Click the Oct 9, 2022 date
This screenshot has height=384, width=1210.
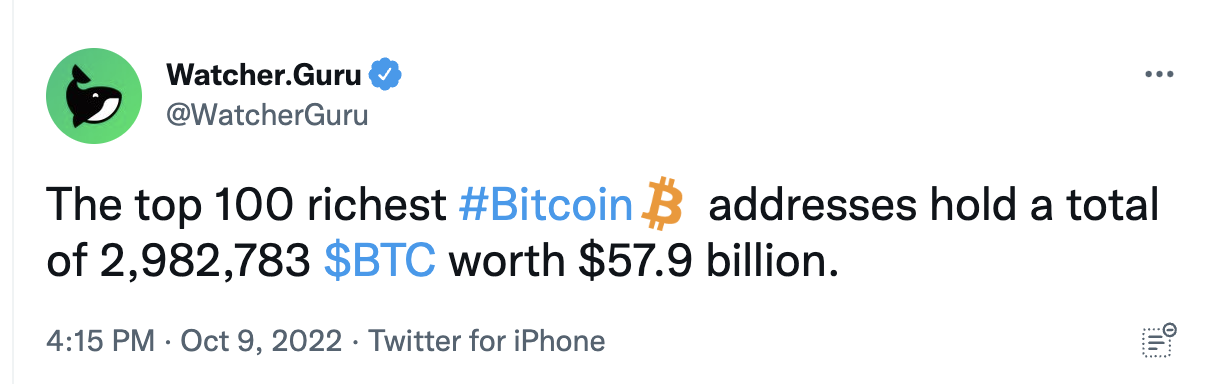pos(263,341)
